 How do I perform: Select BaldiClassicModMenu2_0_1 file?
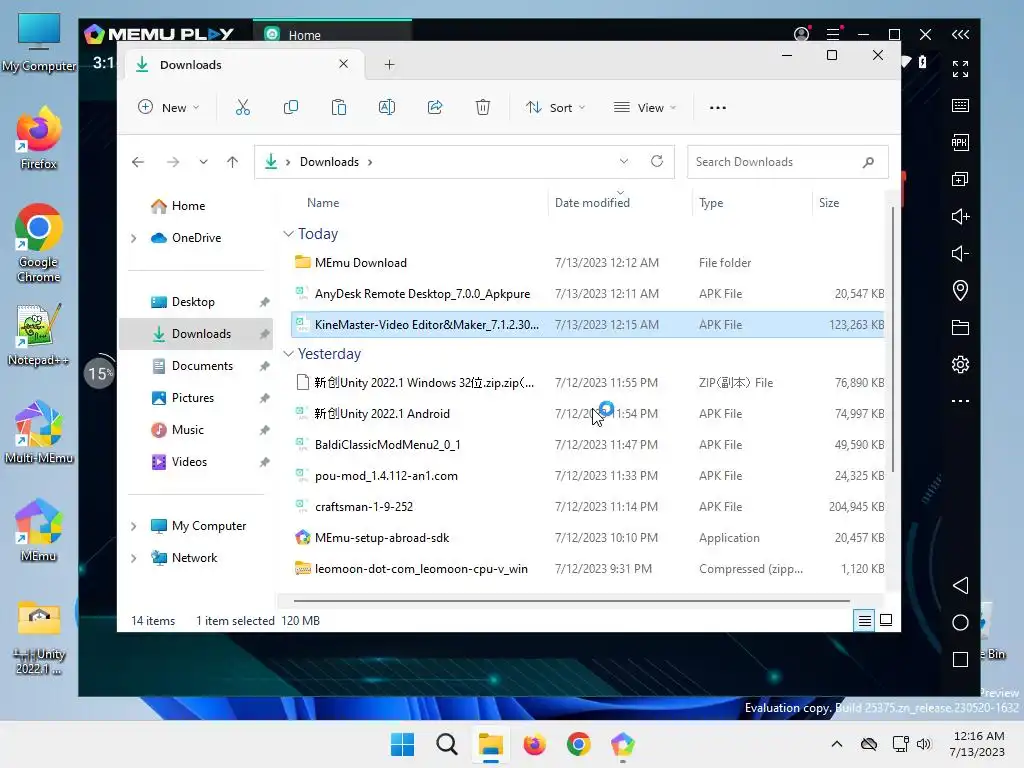(587, 445)
